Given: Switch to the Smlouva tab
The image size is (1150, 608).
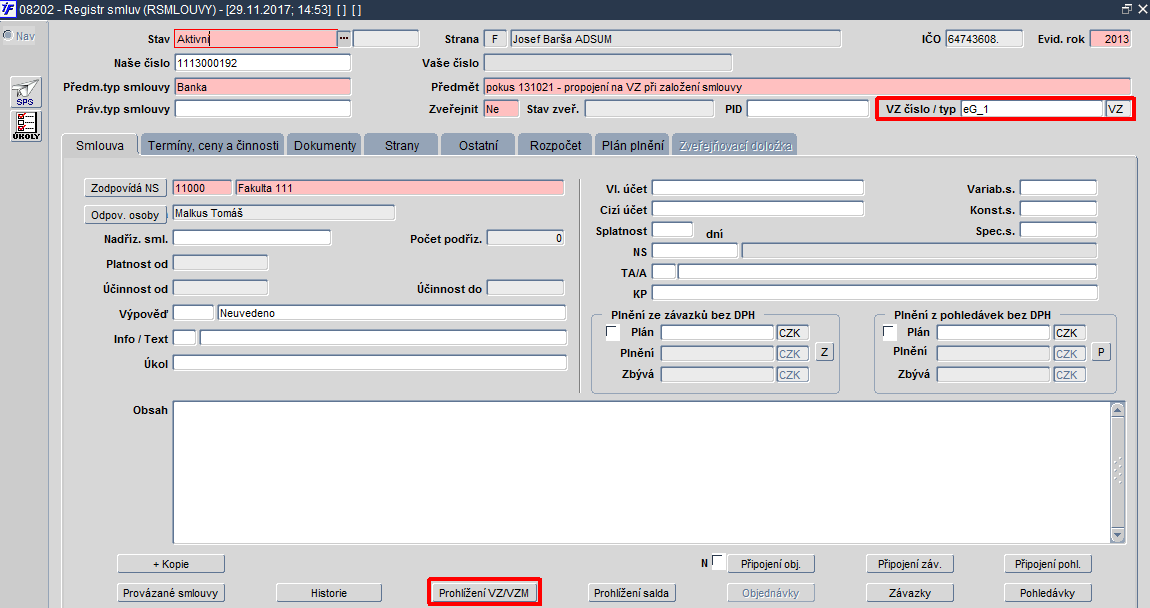Looking at the screenshot, I should point(100,145).
